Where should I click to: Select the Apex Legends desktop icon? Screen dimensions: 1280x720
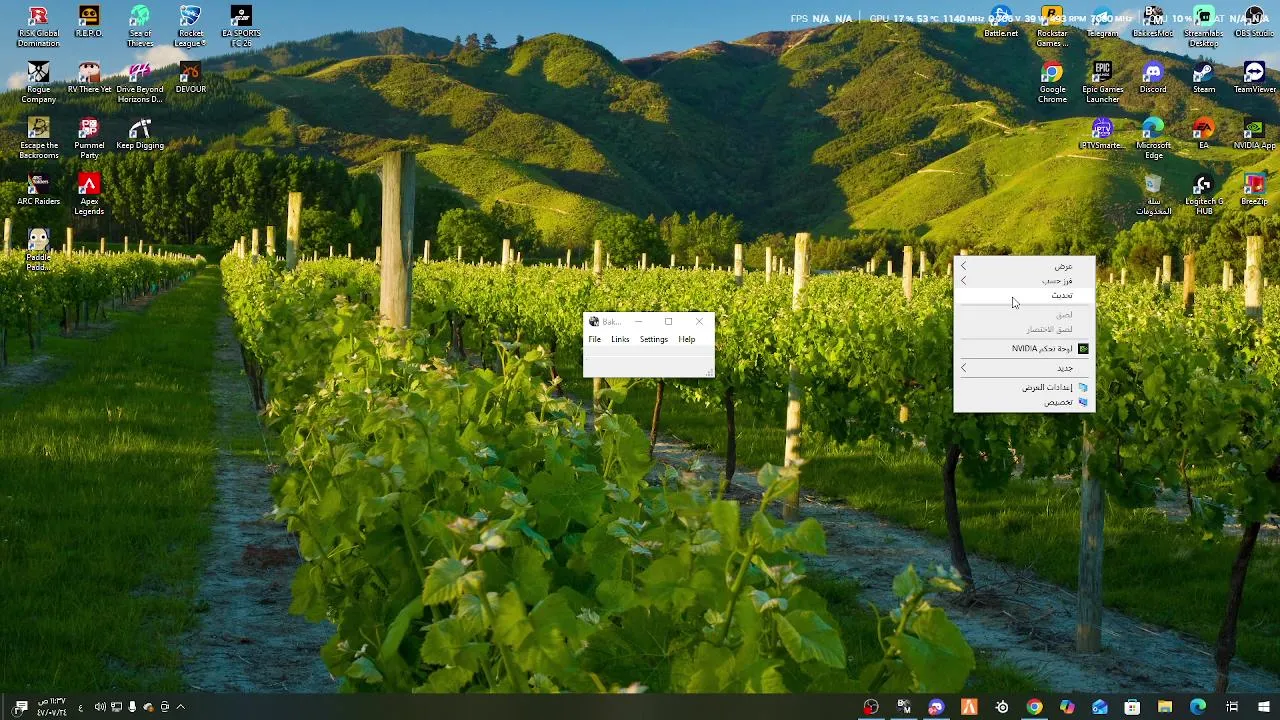coord(89,195)
